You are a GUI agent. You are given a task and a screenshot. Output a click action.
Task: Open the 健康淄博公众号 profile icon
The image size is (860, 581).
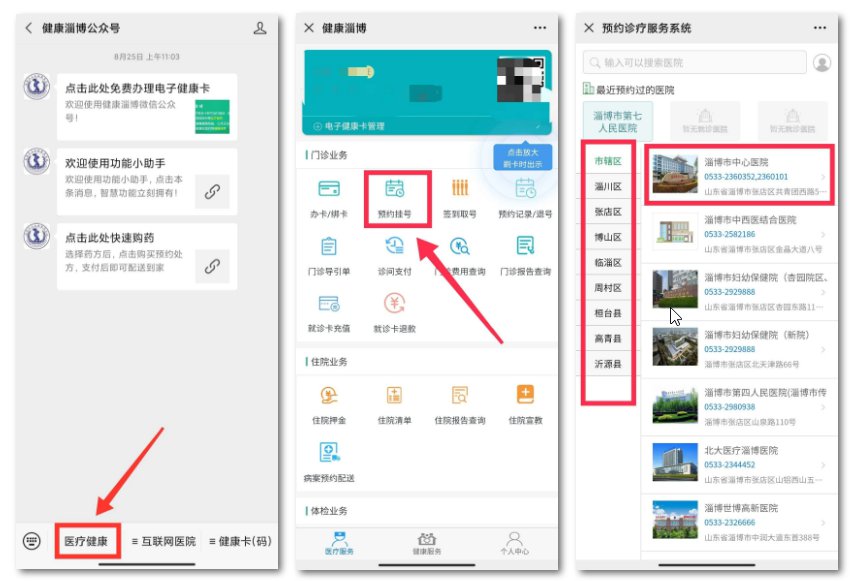click(x=260, y=28)
